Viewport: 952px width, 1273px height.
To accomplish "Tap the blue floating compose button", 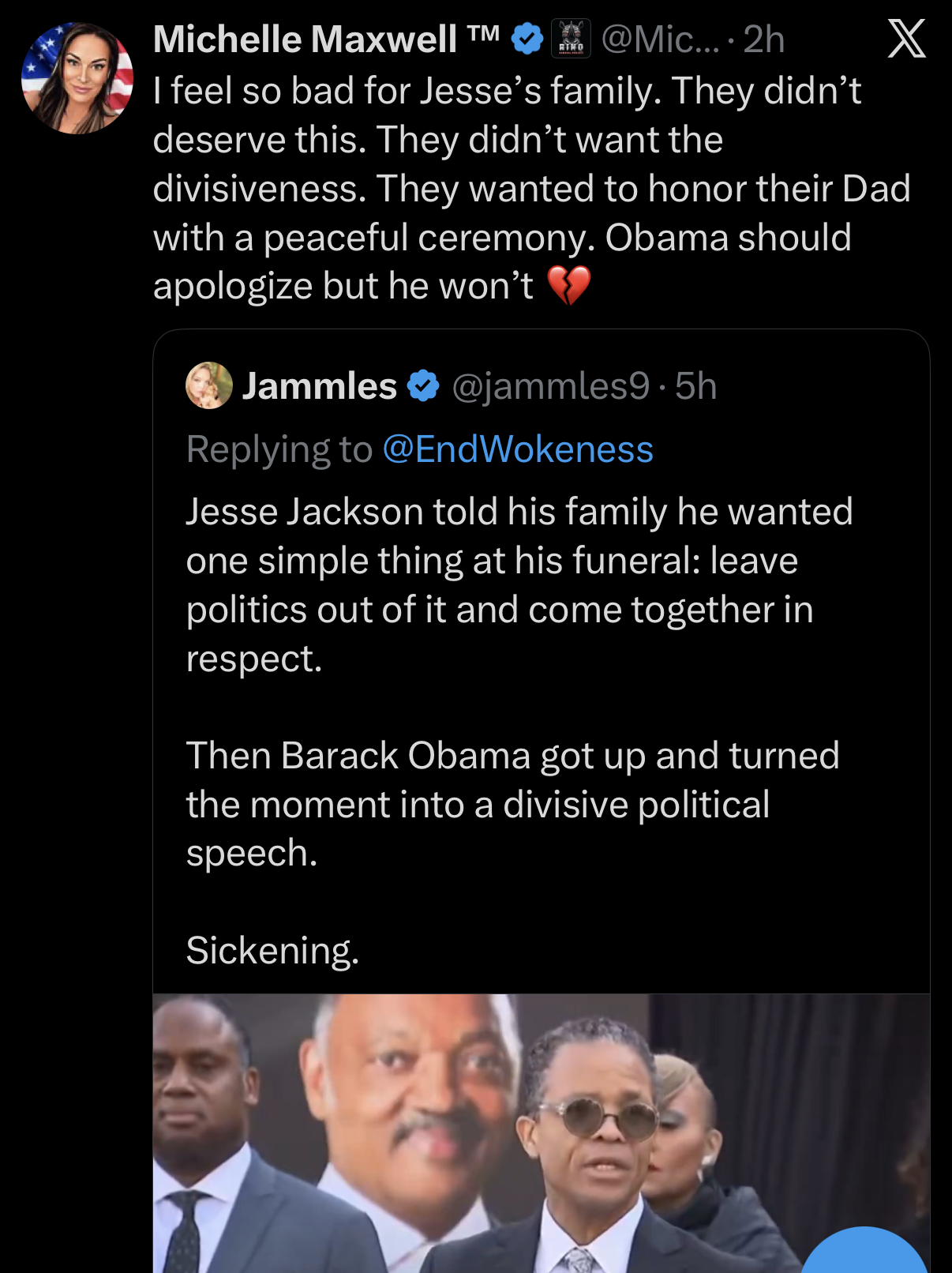I will point(864,1256).
